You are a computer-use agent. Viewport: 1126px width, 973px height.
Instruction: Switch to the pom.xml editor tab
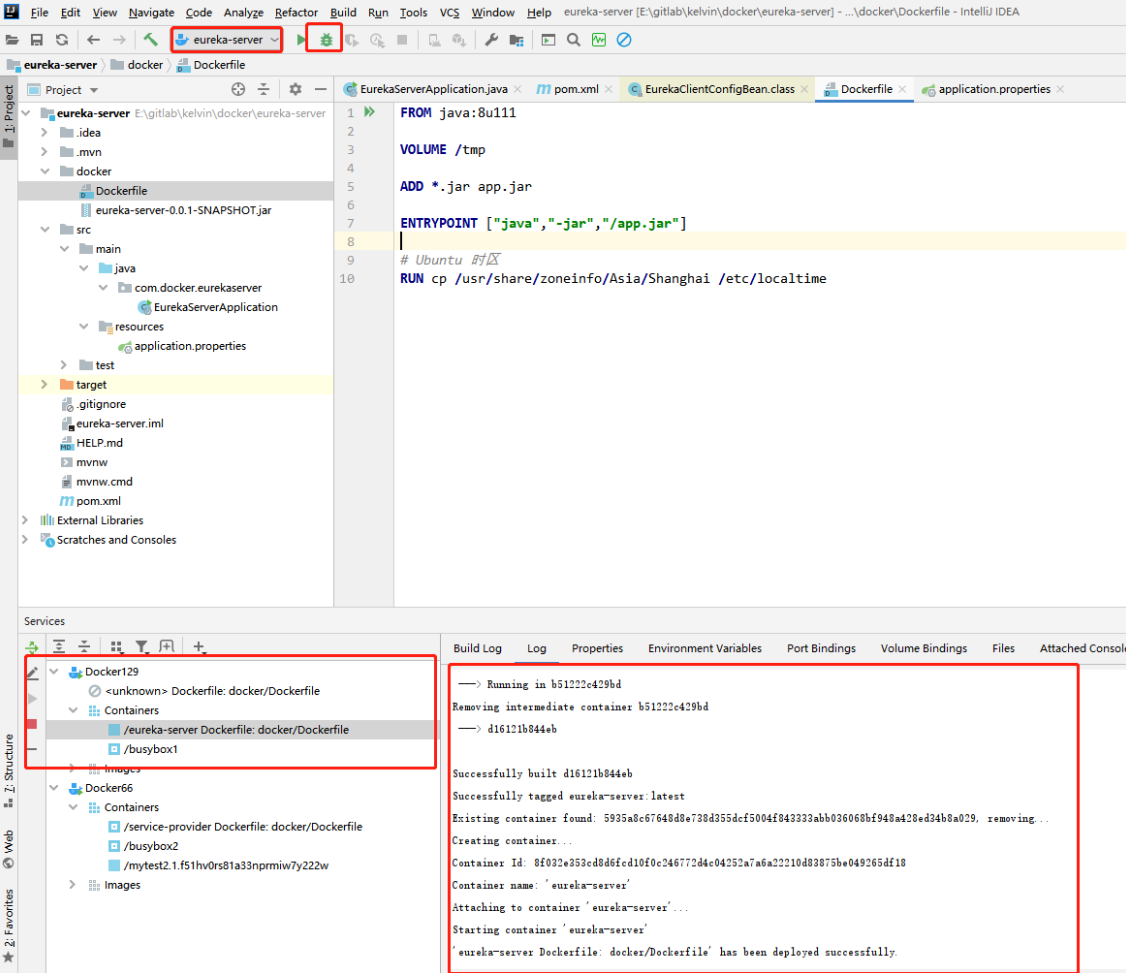(x=575, y=89)
